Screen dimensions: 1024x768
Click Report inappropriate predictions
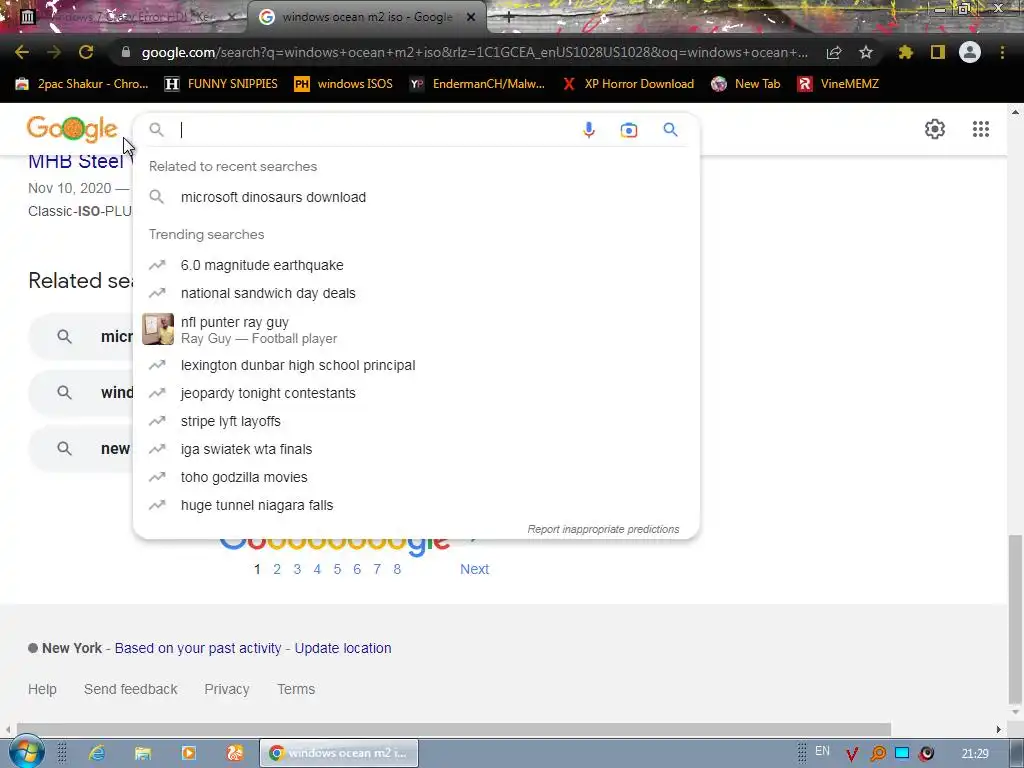603,529
